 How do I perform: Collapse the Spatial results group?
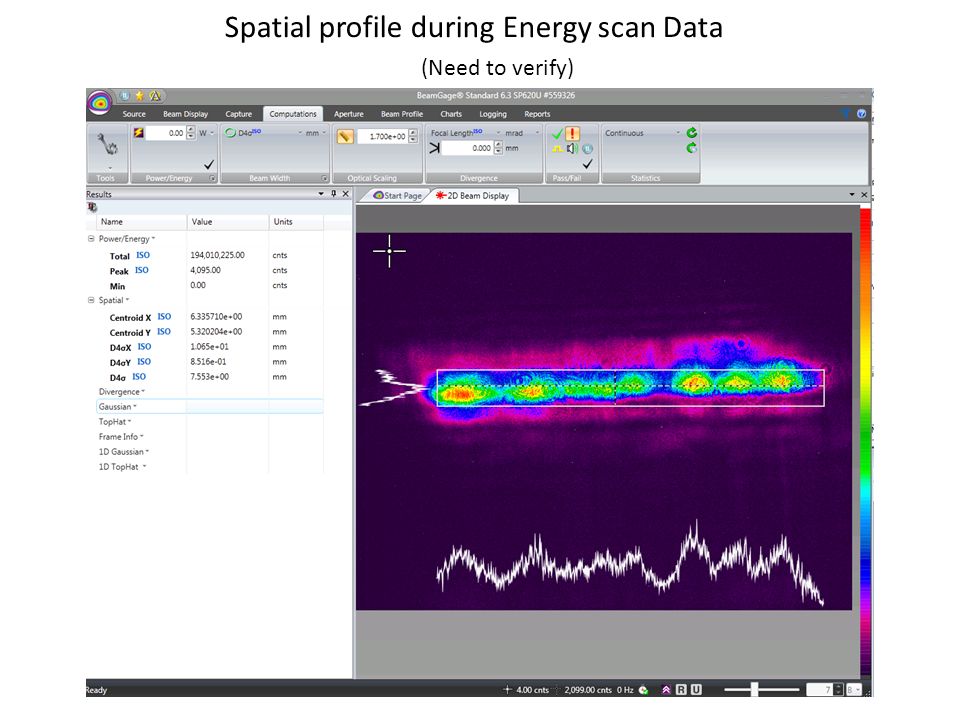91,300
